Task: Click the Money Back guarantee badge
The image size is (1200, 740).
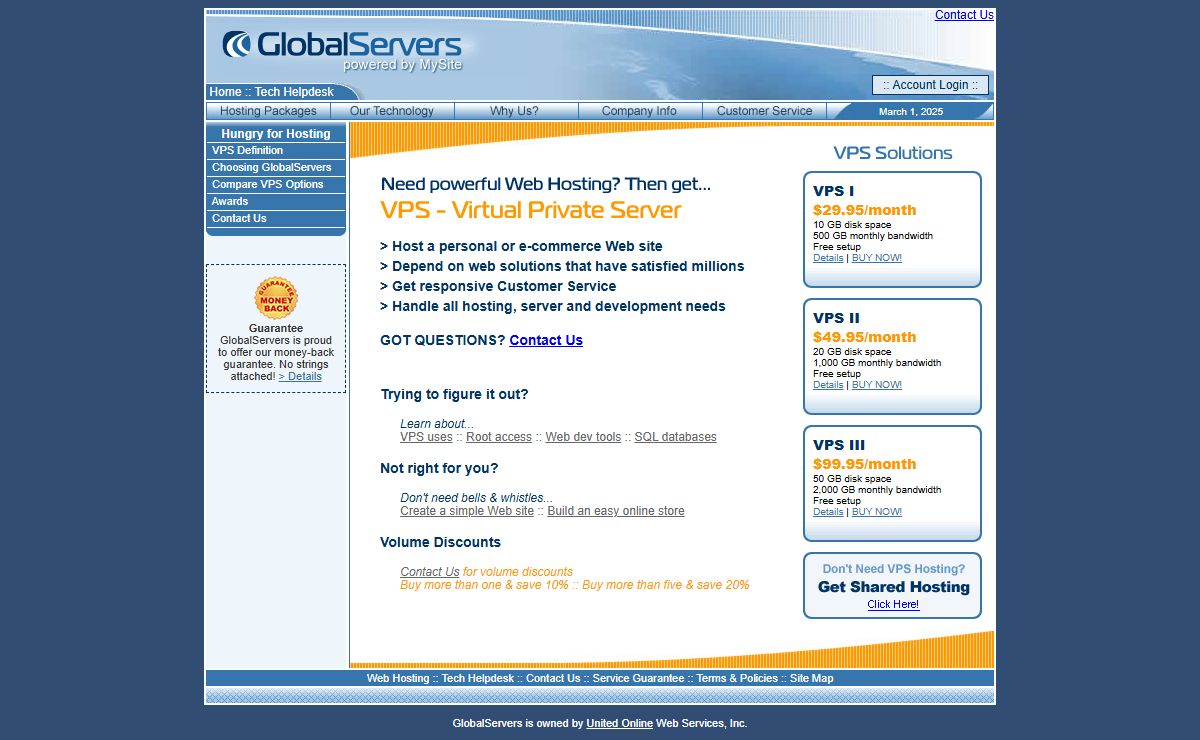Action: (276, 298)
